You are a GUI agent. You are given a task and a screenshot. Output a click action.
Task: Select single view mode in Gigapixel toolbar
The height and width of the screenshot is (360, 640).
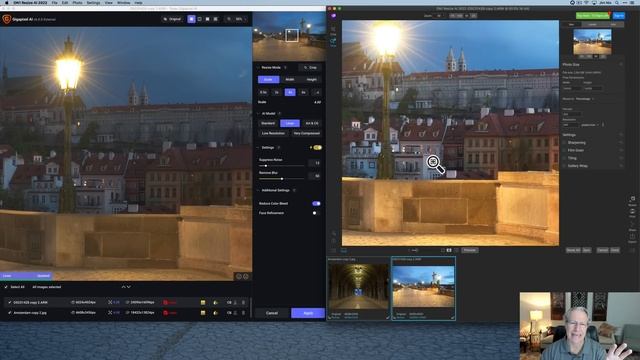(191, 19)
